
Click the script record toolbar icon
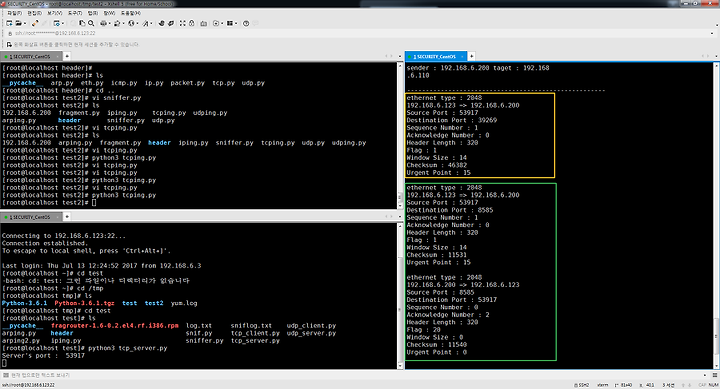[x=216, y=23]
